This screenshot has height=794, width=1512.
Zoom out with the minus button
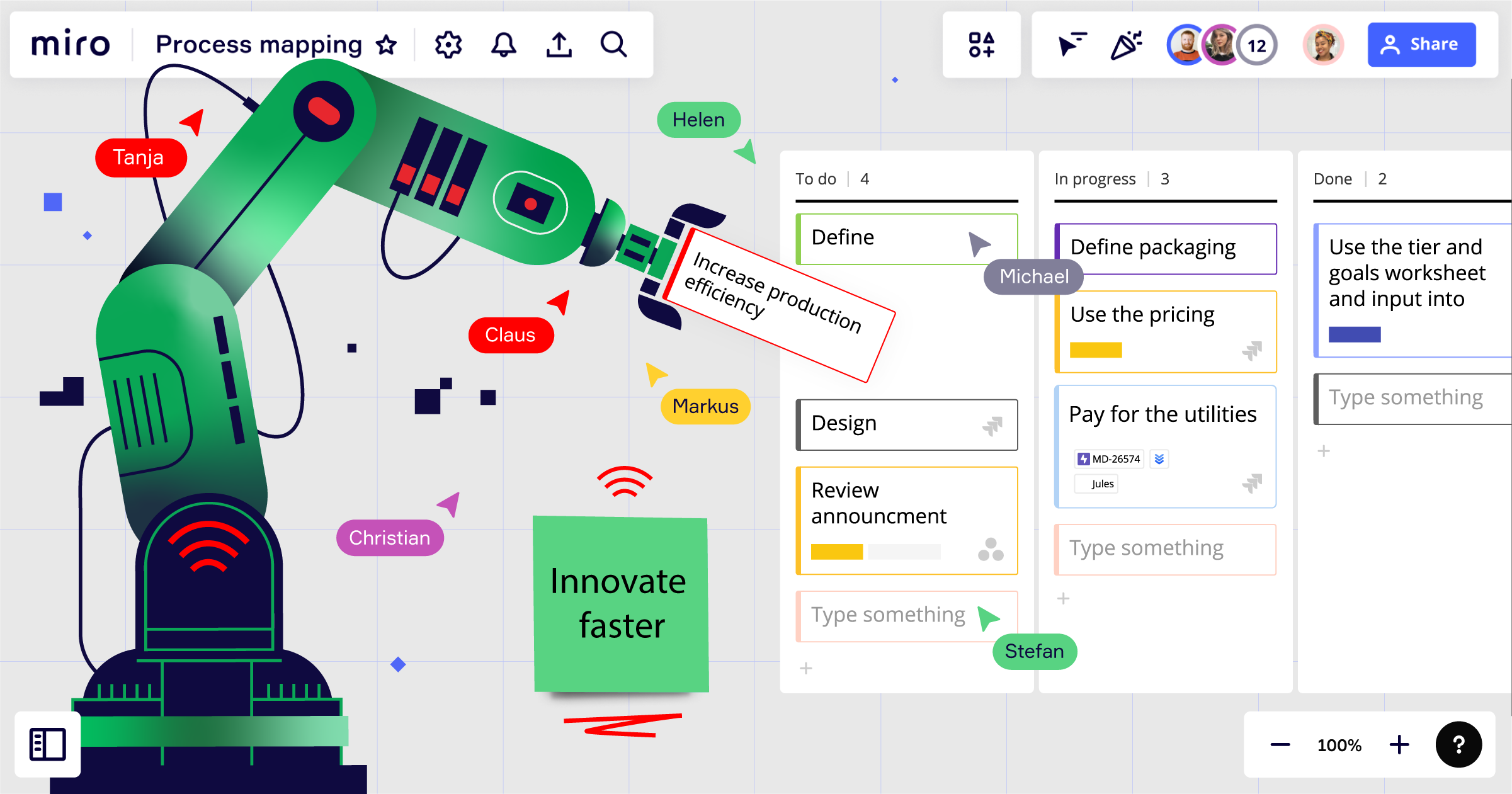(x=1280, y=745)
